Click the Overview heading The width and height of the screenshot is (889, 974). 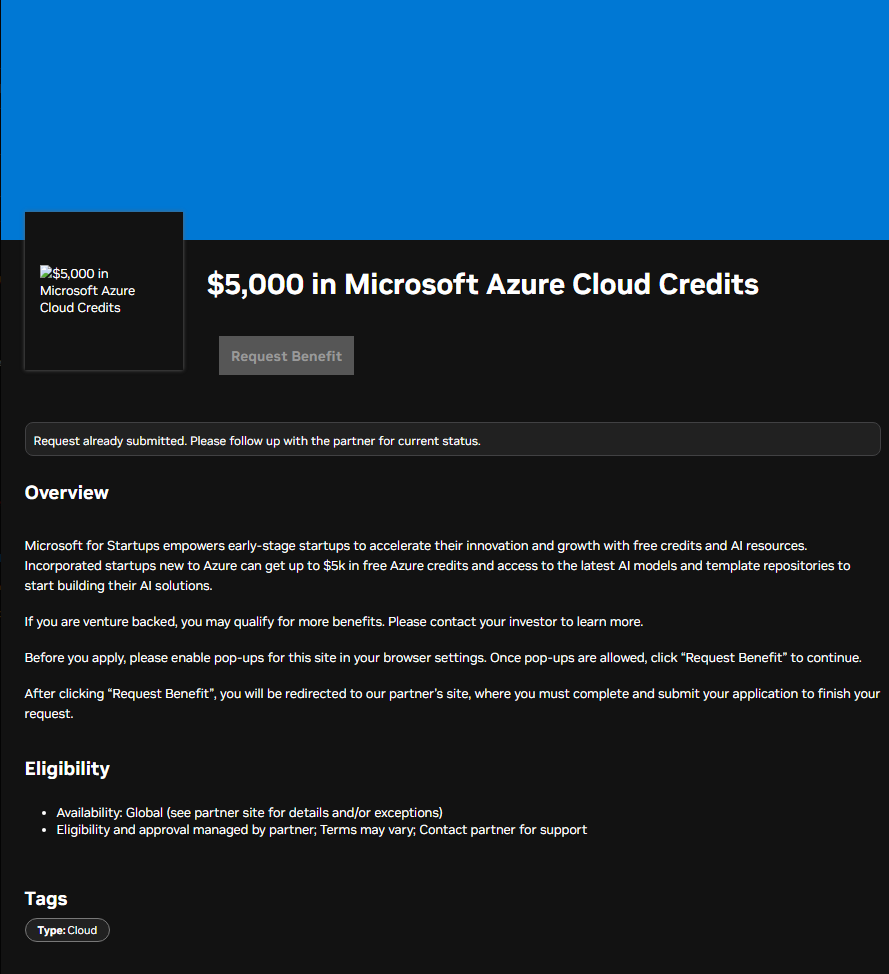point(66,493)
